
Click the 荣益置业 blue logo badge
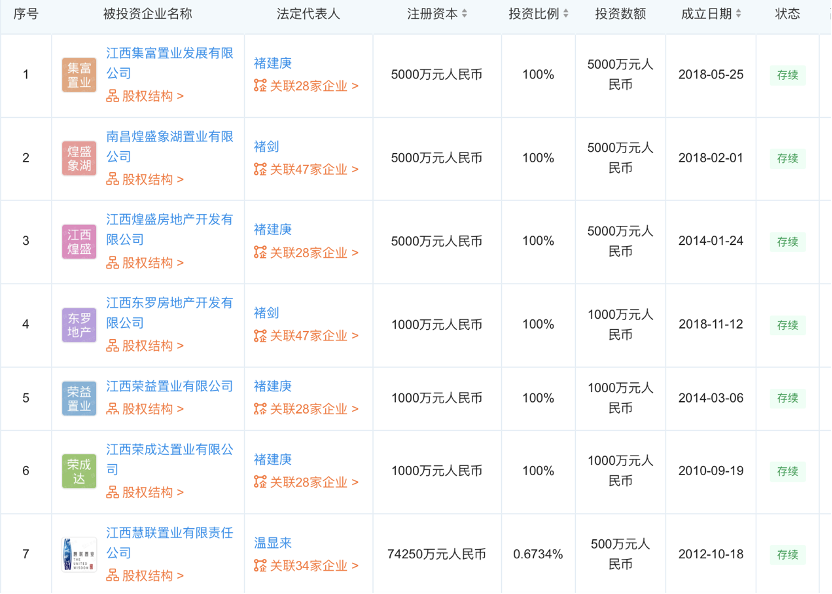pyautogui.click(x=79, y=398)
